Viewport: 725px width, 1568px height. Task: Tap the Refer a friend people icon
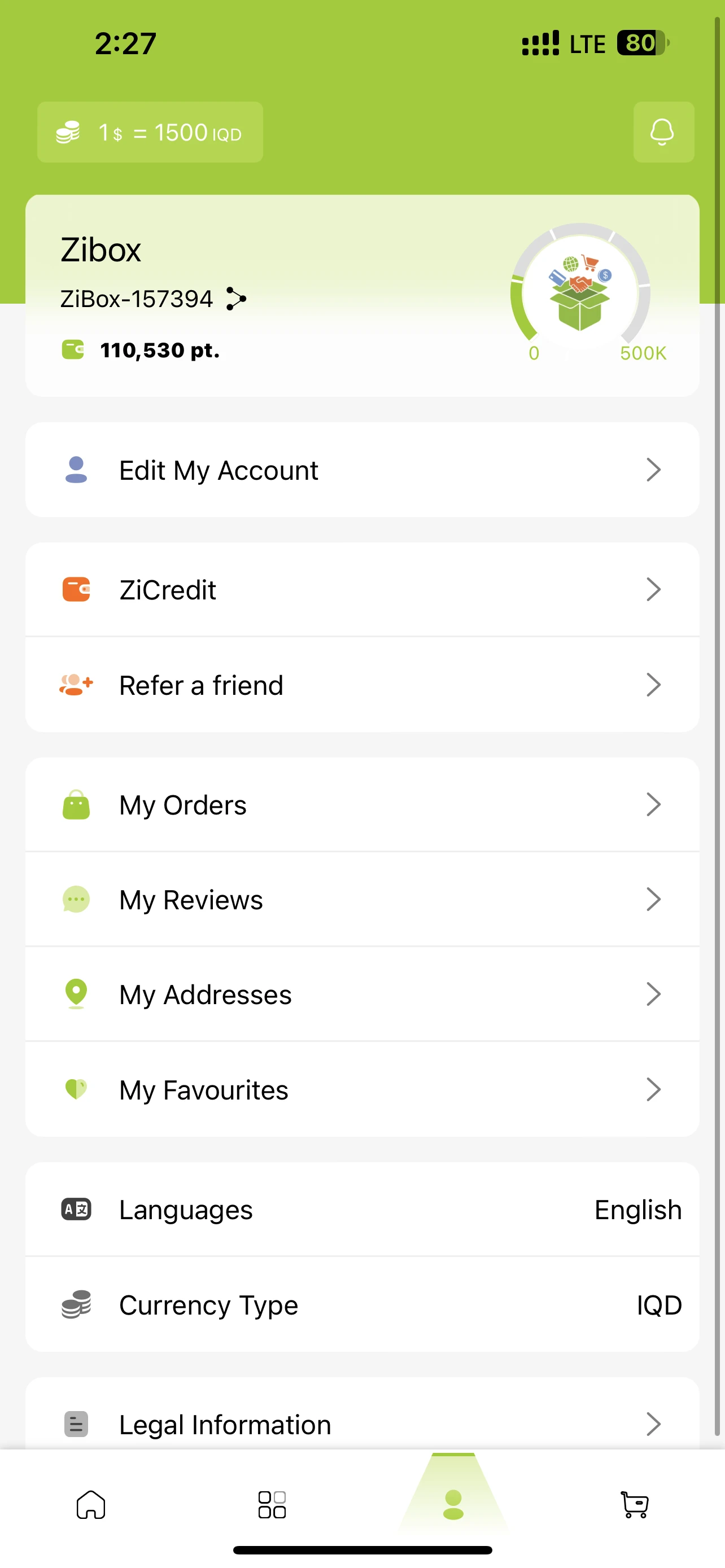tap(76, 685)
